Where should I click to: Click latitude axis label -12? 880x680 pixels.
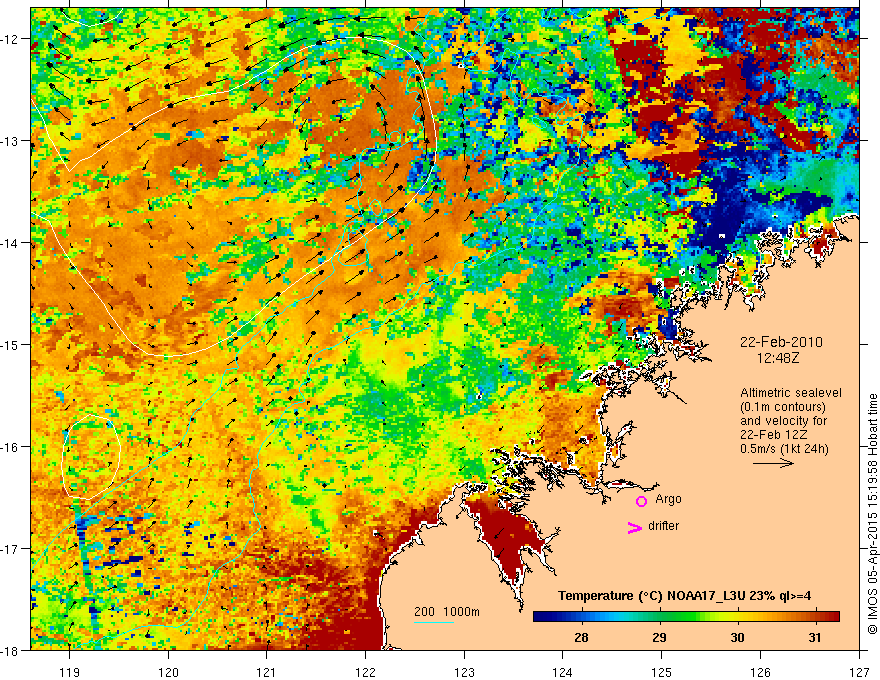click(12, 39)
